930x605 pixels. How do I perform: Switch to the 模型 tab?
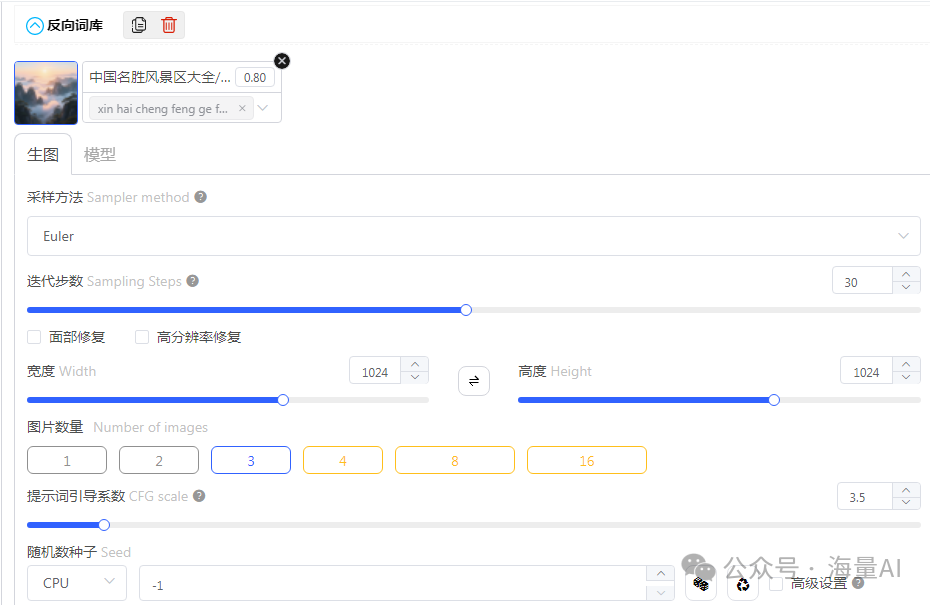[100, 155]
